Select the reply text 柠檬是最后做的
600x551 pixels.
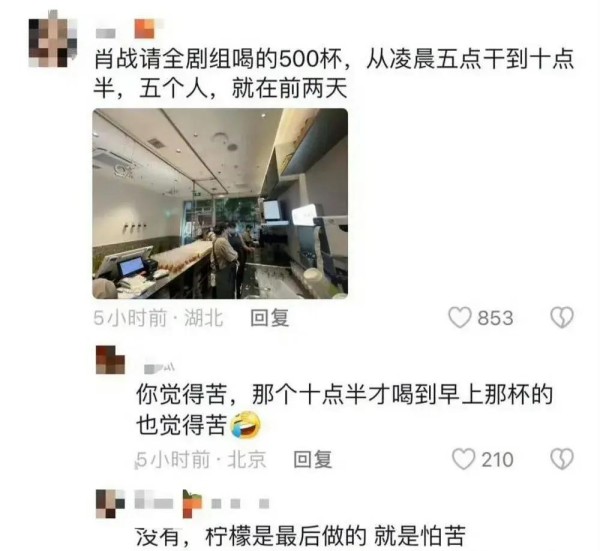click(x=300, y=536)
